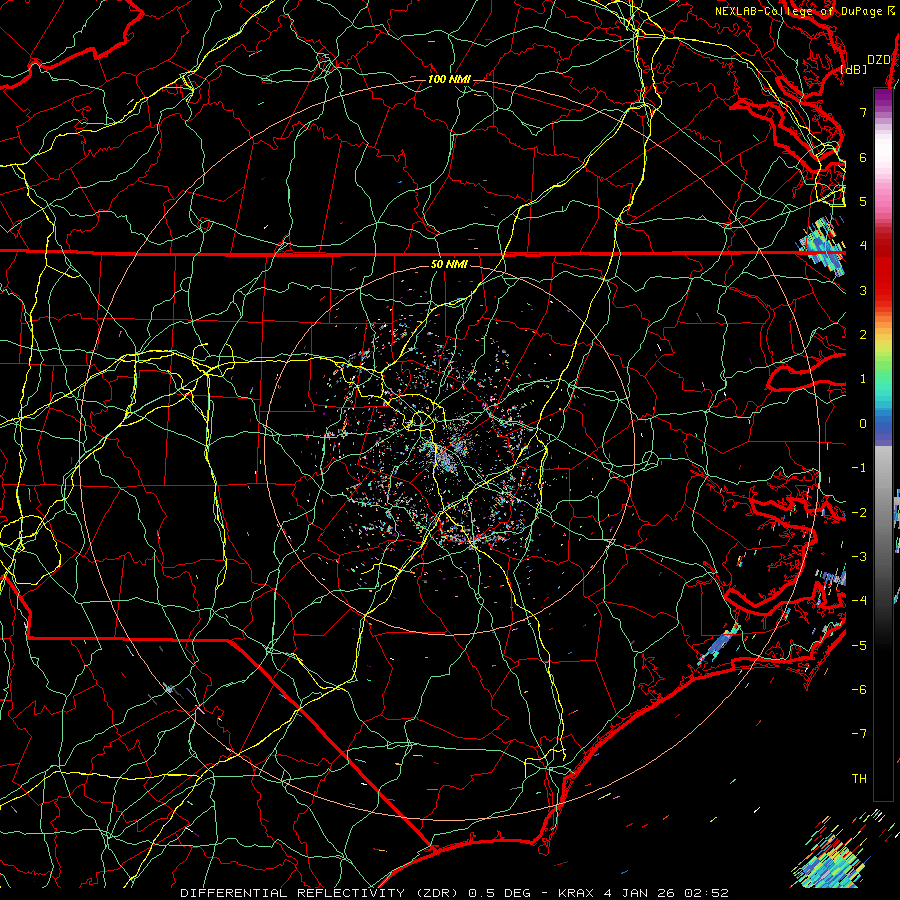Click the [dB] unit label
This screenshot has height=900, width=900.
click(x=854, y=69)
